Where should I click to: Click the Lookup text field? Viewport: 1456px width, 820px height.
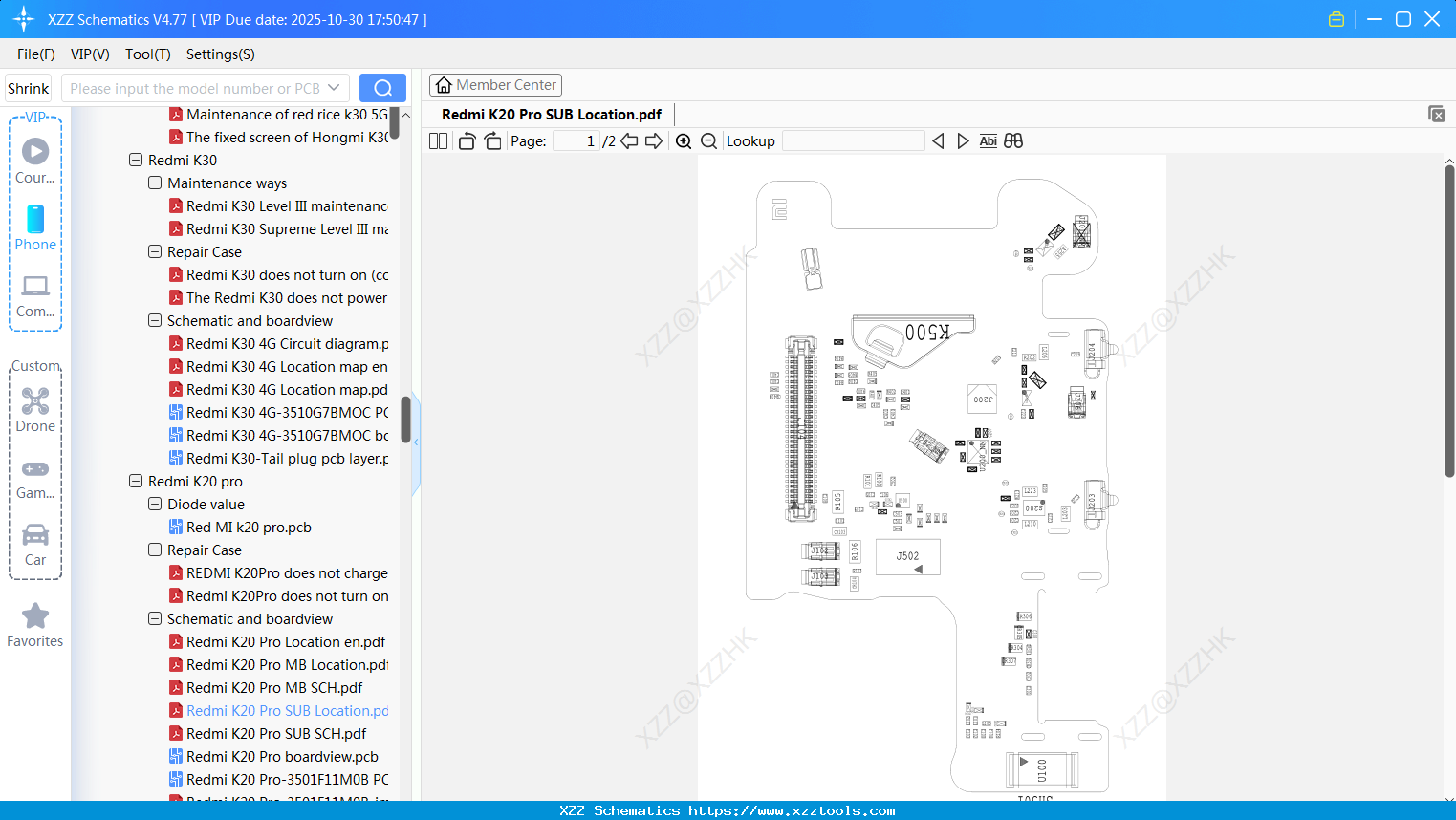854,141
